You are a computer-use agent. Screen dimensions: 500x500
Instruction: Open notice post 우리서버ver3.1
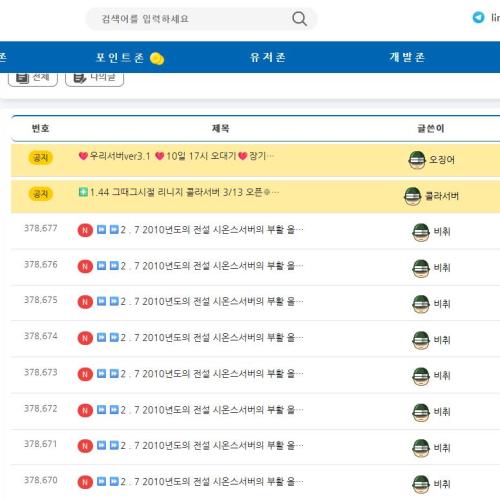click(177, 156)
